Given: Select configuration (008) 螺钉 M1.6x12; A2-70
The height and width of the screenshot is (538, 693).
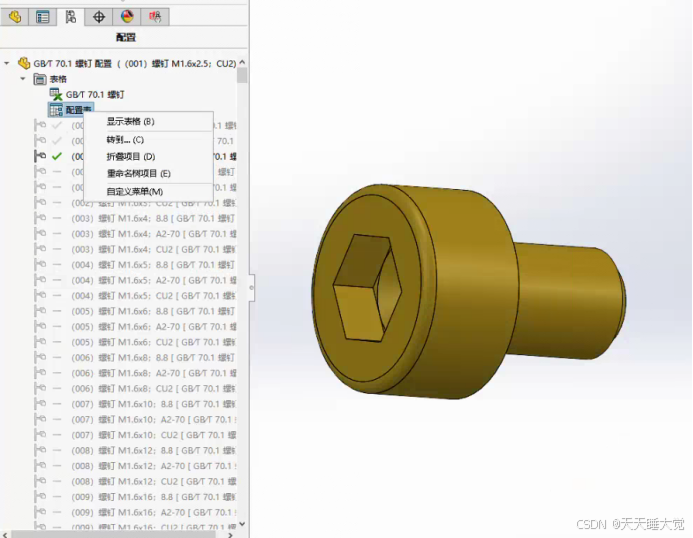Looking at the screenshot, I should click(x=154, y=466).
